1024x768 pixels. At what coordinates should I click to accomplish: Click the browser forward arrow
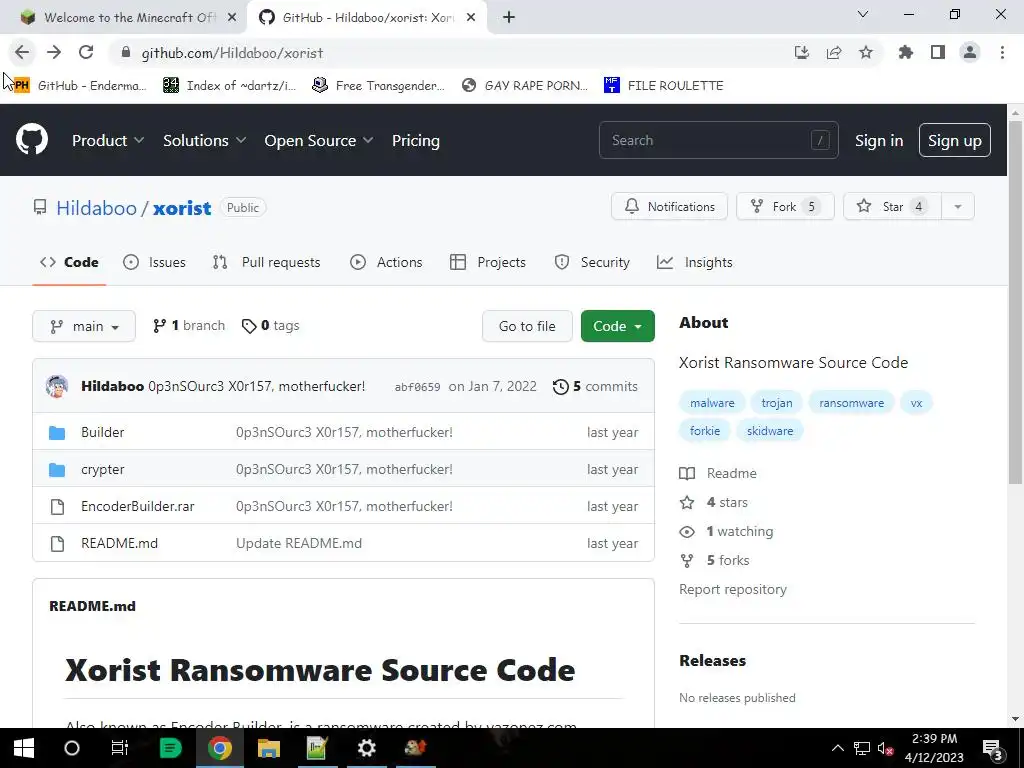coord(54,53)
